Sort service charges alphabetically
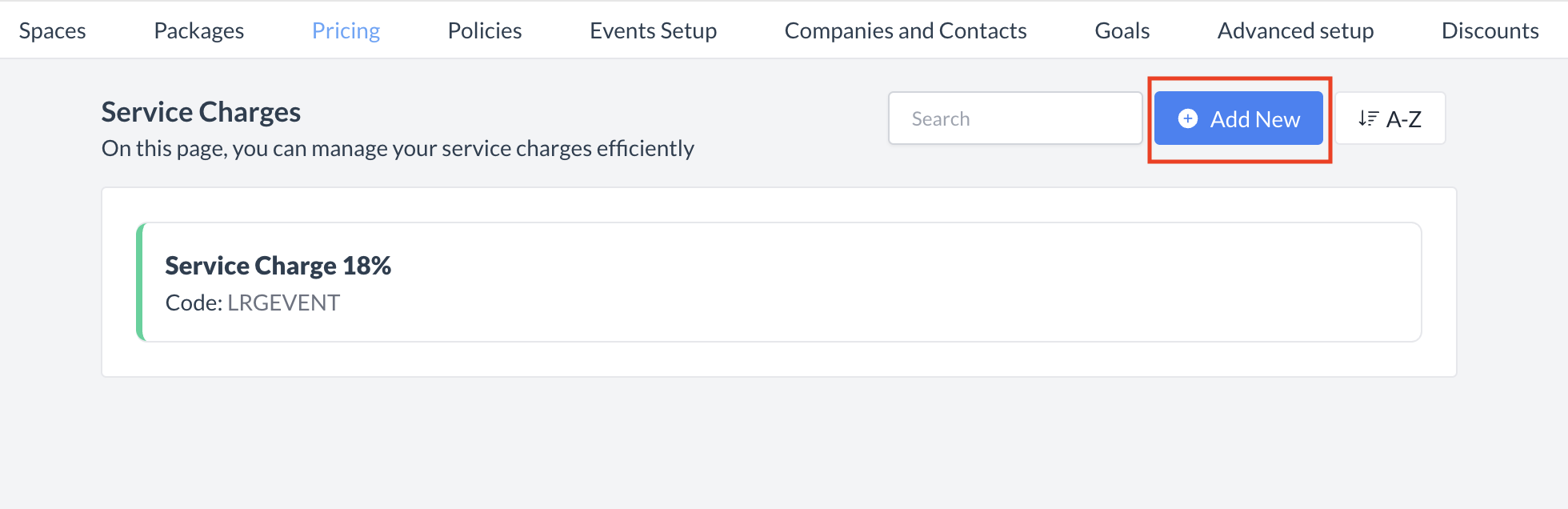 1390,118
